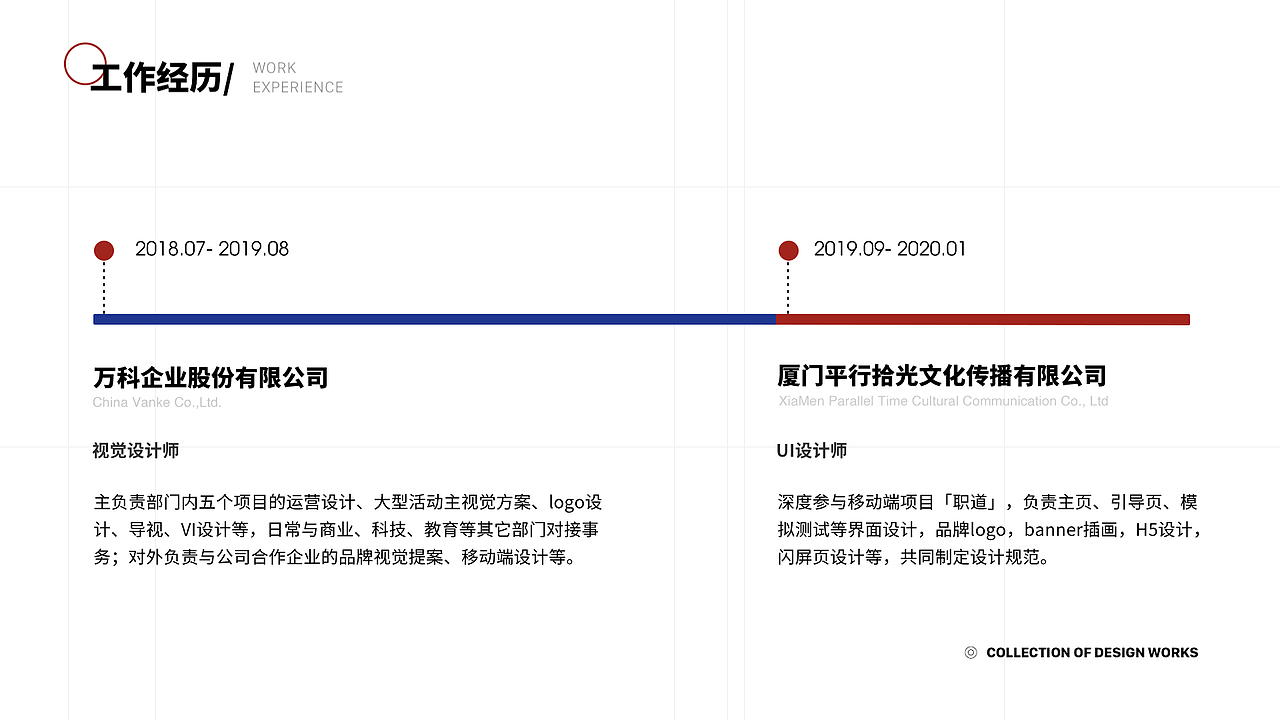The height and width of the screenshot is (720, 1280).
Task: Select job title 视觉设计师
Action: (x=136, y=451)
